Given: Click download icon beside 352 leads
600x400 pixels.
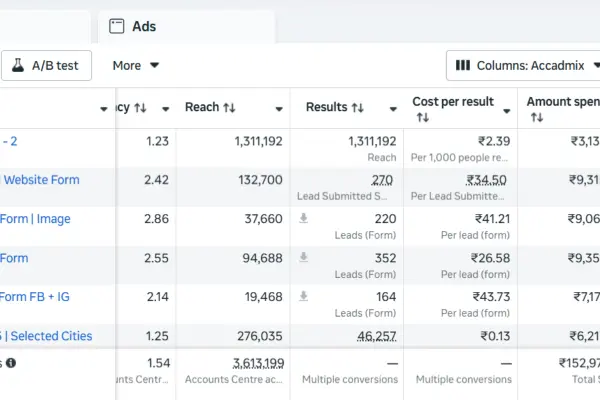Looking at the screenshot, I should tap(304, 257).
